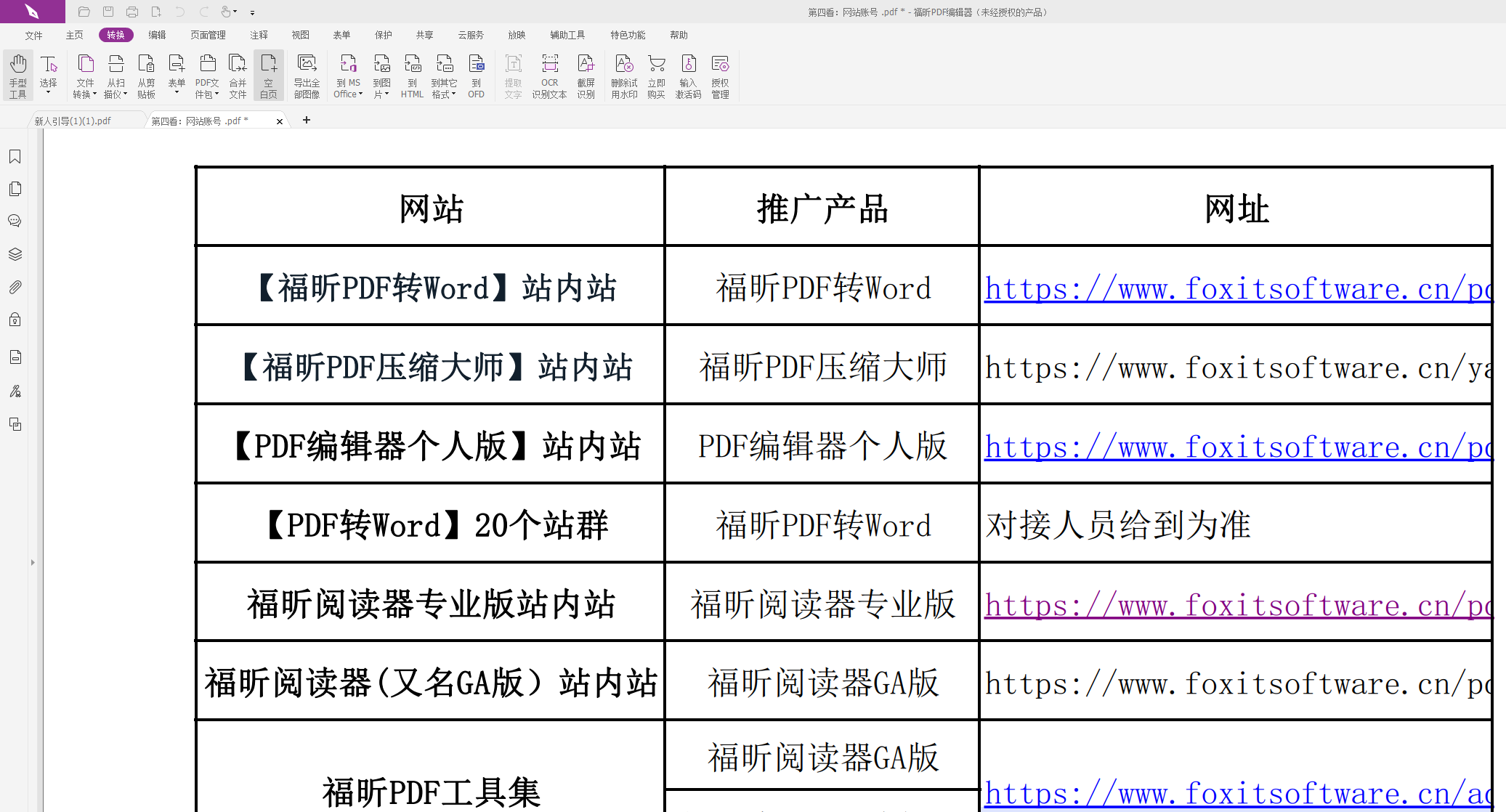Screen dimensions: 1506x812
Task: Use 提取文字 to extract text
Action: click(513, 75)
